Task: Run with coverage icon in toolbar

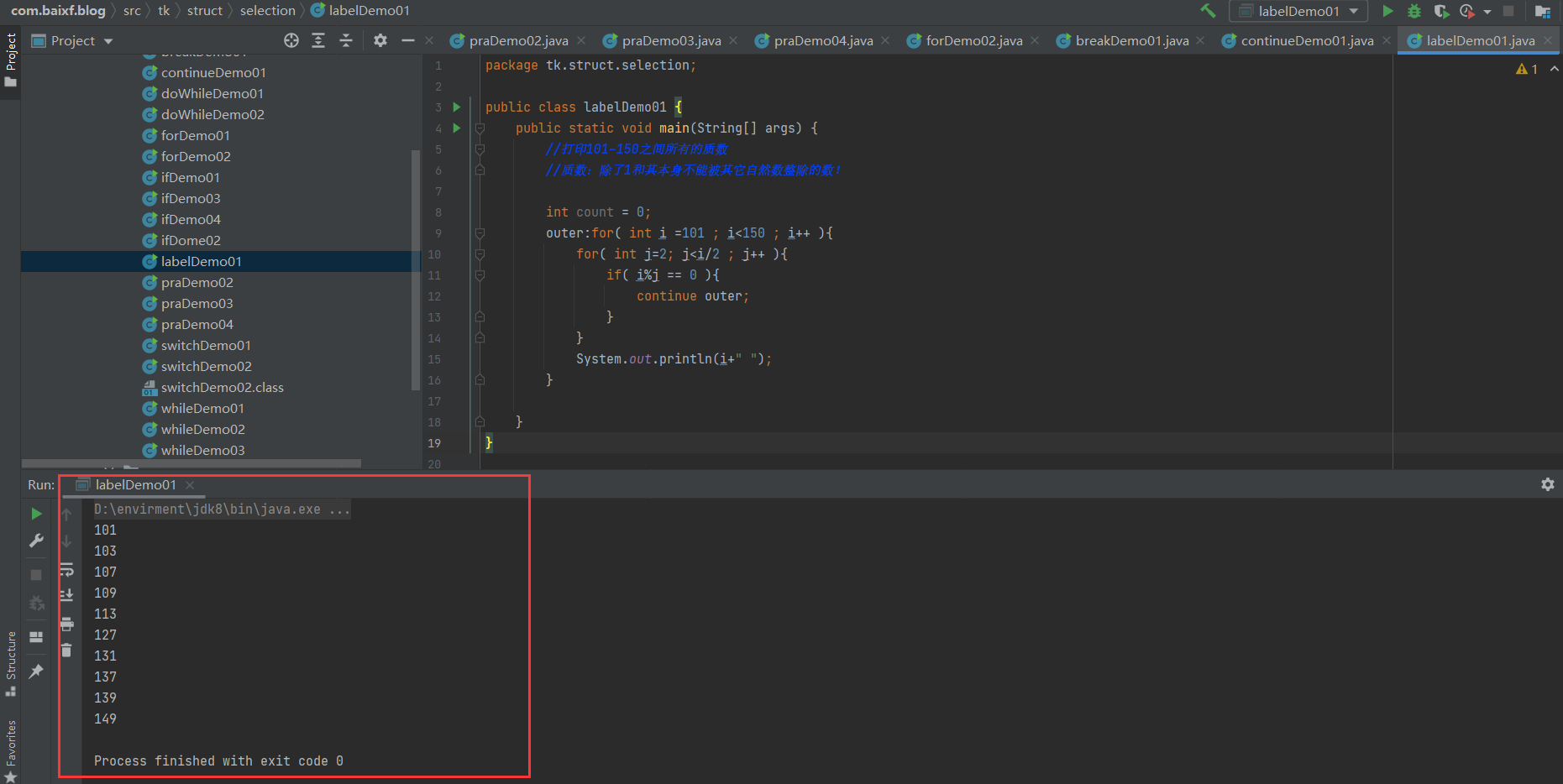Action: pos(1441,11)
